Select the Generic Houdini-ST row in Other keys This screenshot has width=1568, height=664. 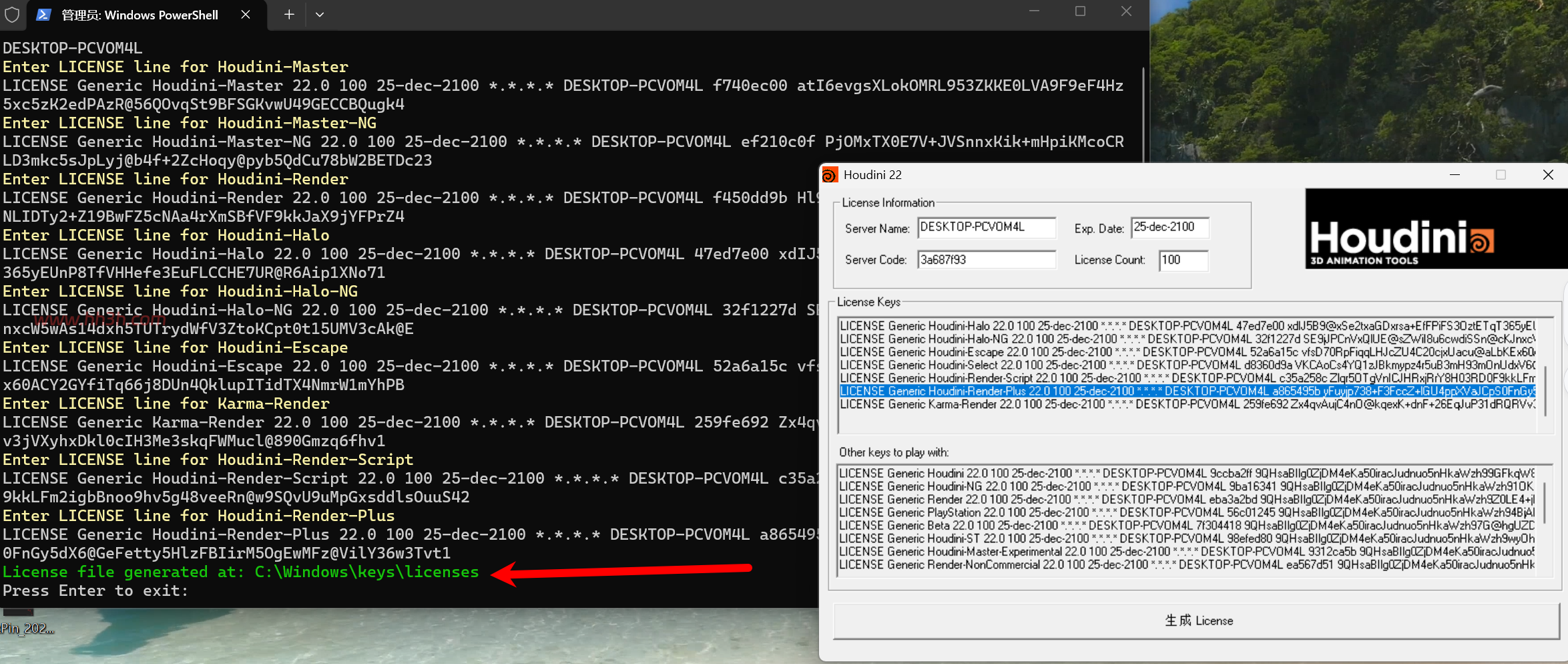tap(1187, 538)
